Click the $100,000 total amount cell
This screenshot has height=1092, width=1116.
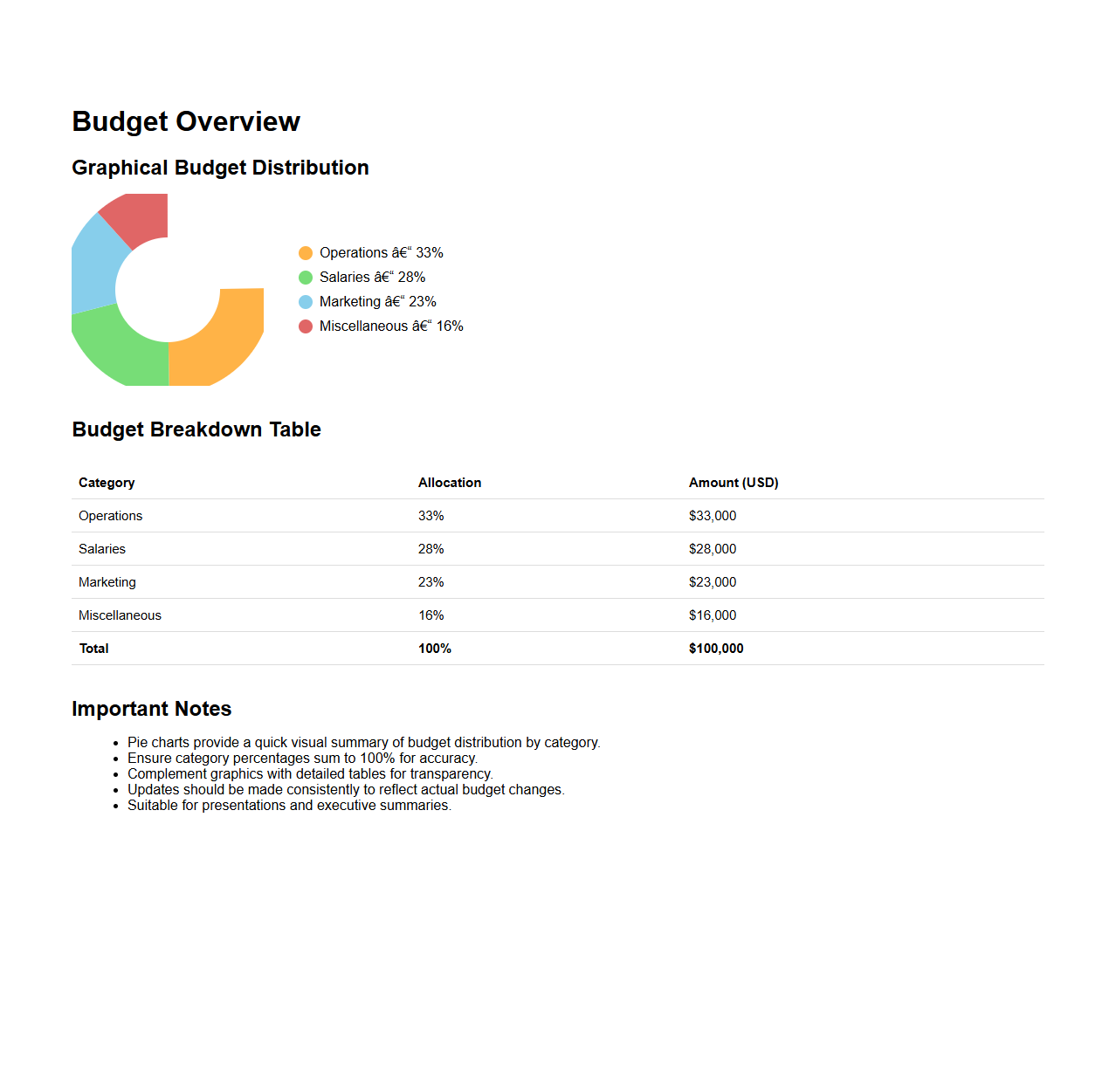716,649
